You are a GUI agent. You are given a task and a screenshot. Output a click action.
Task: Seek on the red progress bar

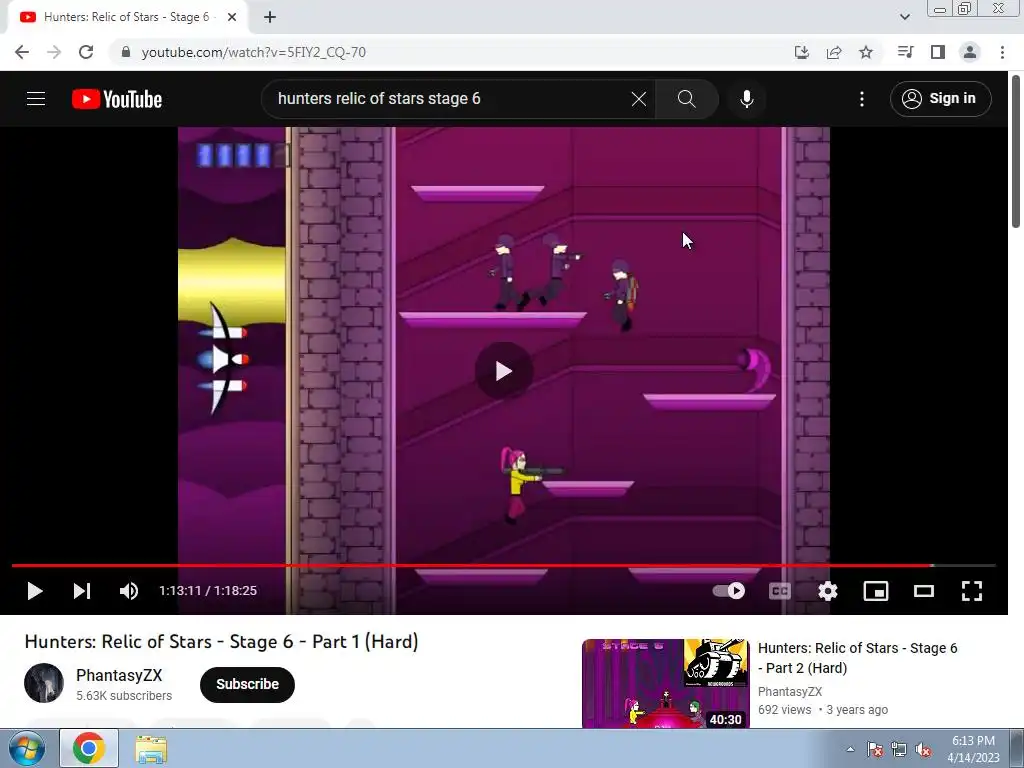click(x=503, y=565)
